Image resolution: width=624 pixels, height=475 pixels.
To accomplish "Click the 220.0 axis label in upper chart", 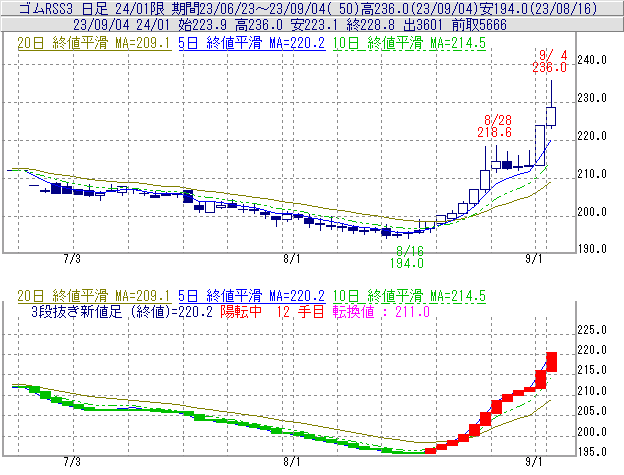I will [x=592, y=136].
